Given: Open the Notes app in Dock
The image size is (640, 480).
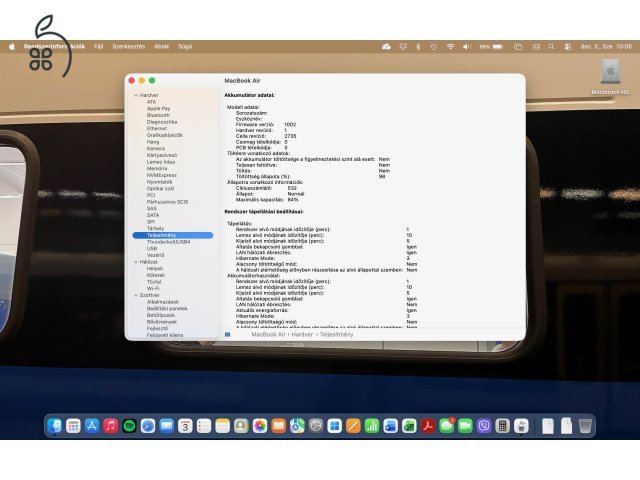Looking at the screenshot, I should 222,426.
